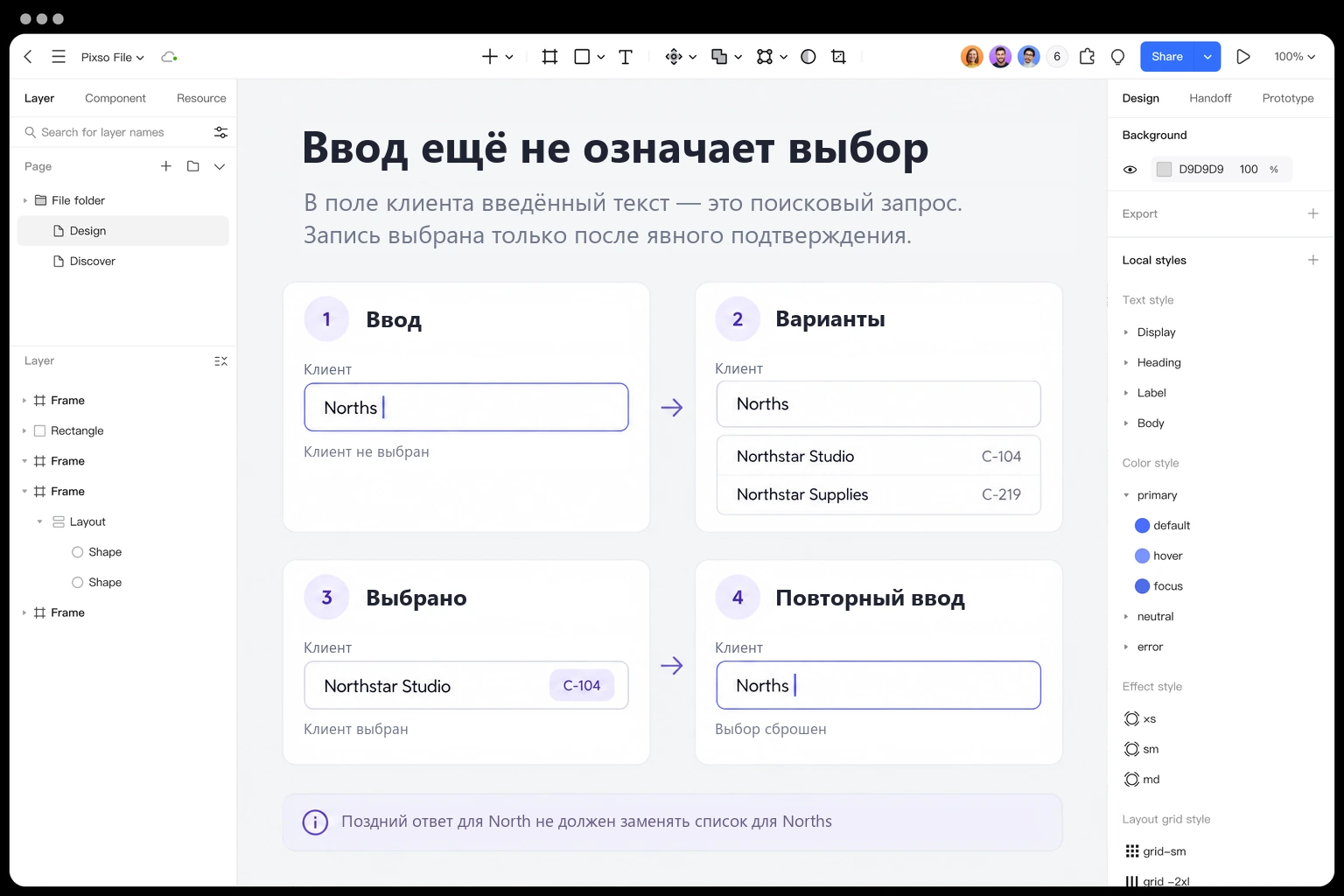Toggle background visibility eye icon
The image size is (1344, 896).
point(1130,170)
